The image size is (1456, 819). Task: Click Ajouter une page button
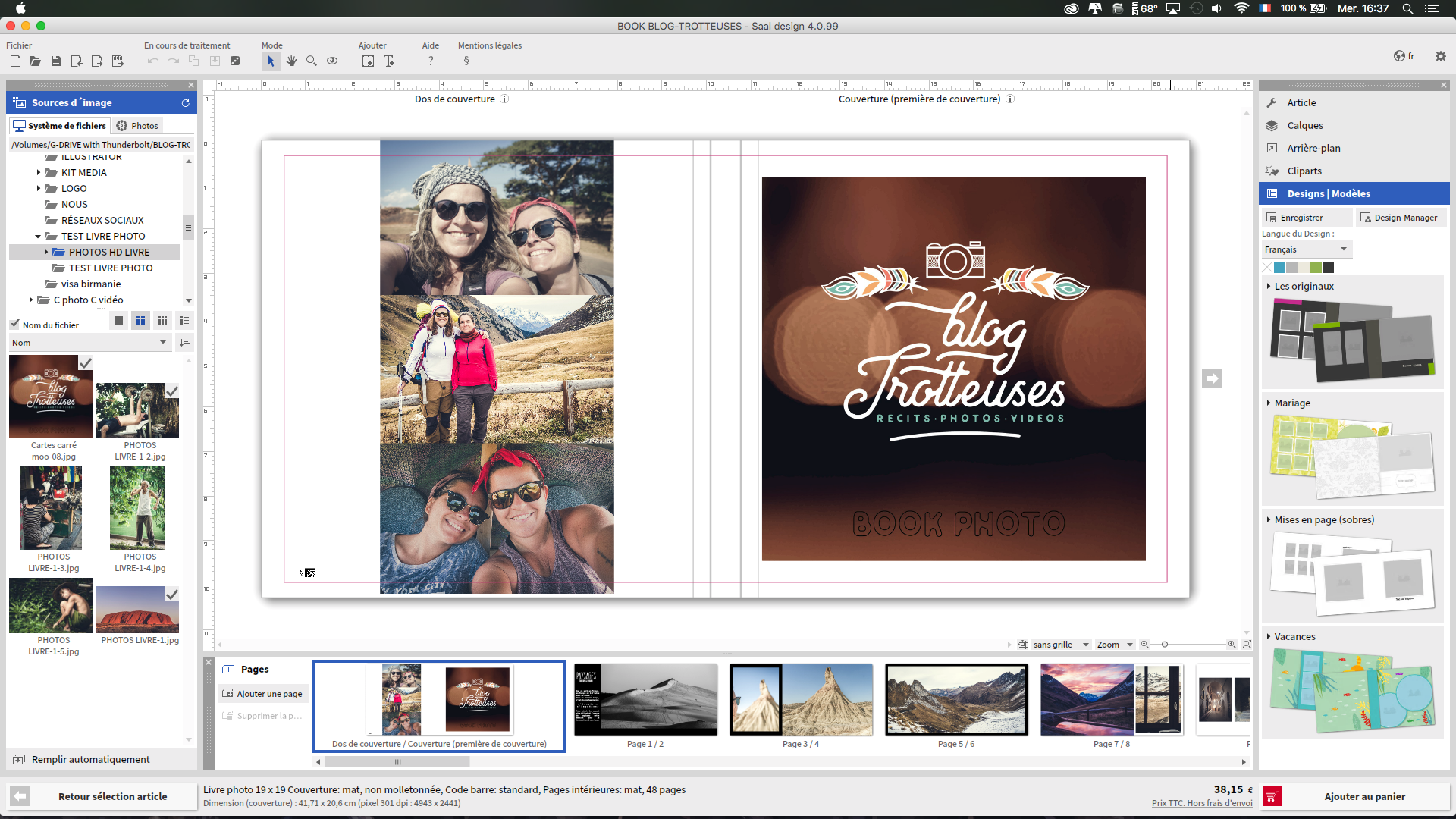262,694
